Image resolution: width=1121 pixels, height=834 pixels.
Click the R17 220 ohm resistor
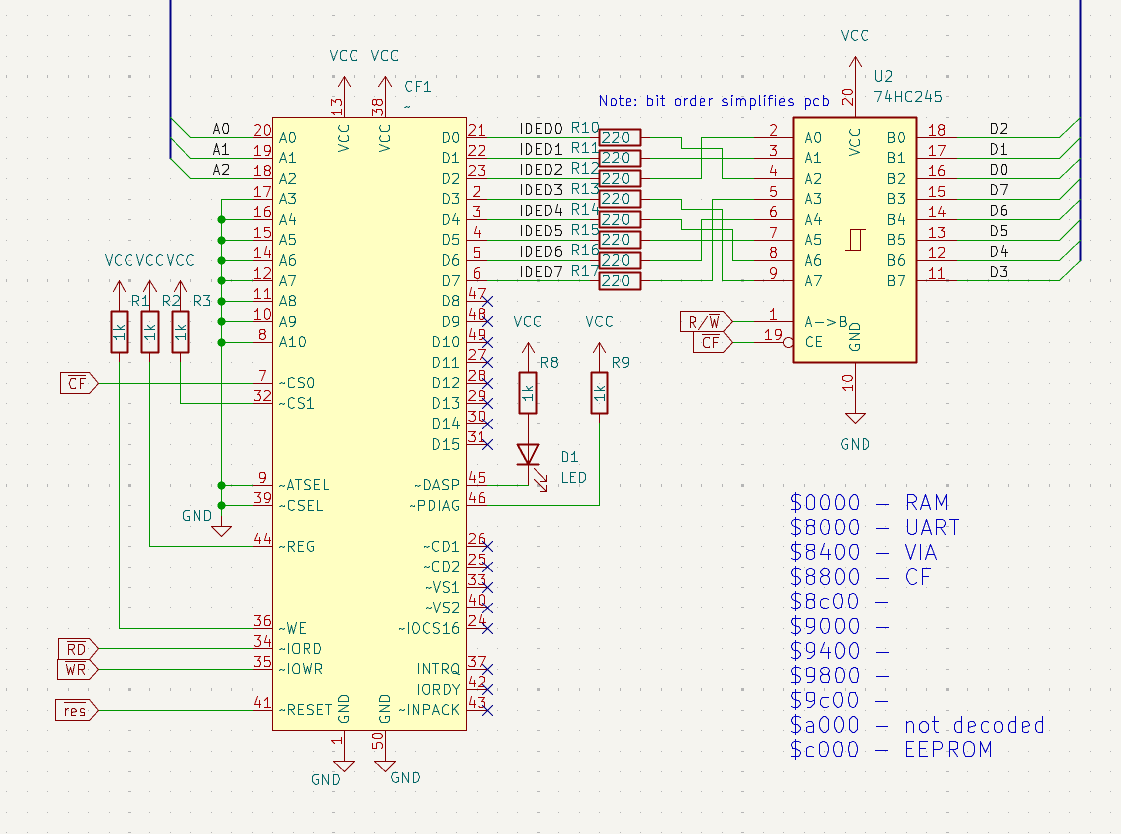point(619,281)
